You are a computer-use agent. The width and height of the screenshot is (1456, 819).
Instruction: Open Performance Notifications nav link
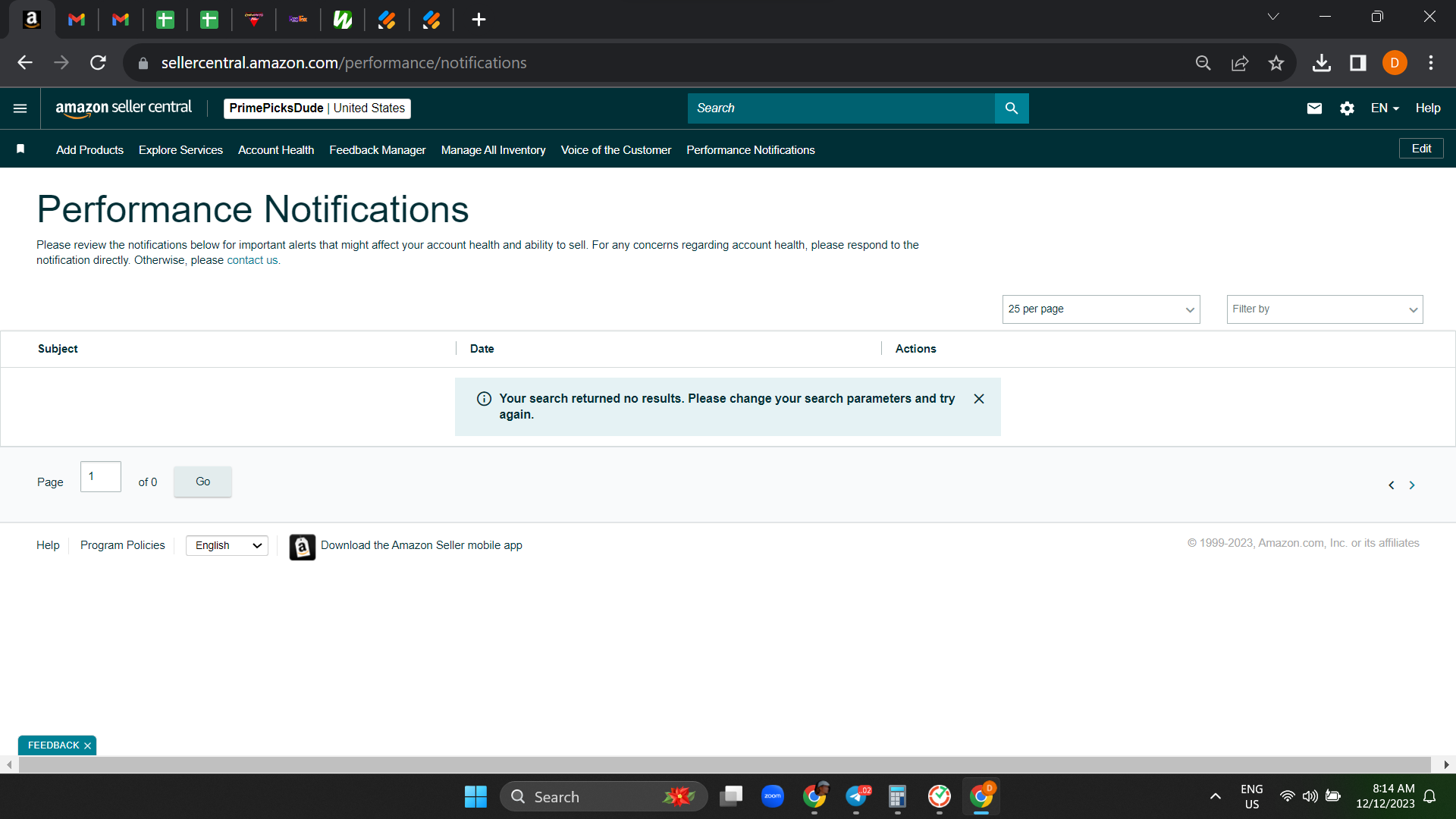pyautogui.click(x=751, y=150)
